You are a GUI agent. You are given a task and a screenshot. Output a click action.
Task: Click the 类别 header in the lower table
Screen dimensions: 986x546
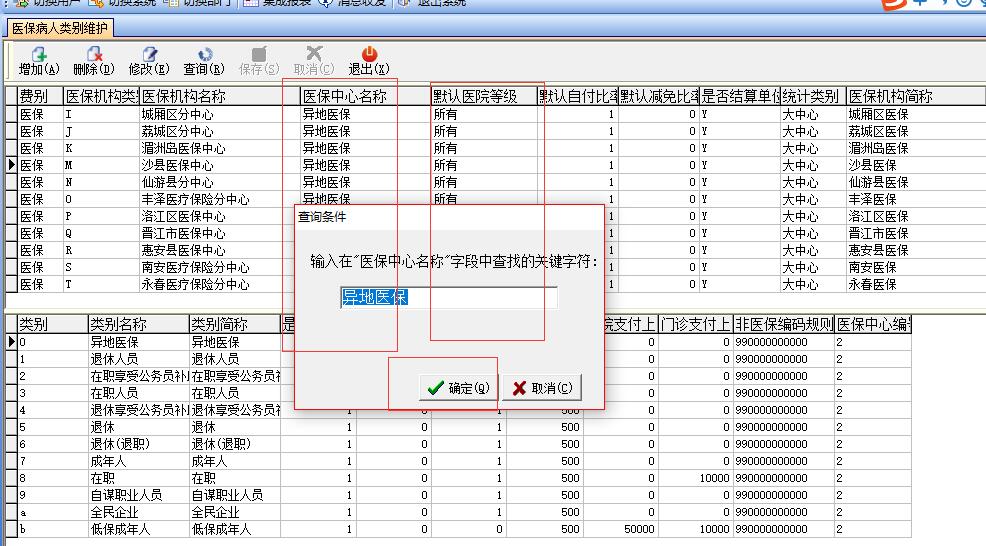coord(52,325)
